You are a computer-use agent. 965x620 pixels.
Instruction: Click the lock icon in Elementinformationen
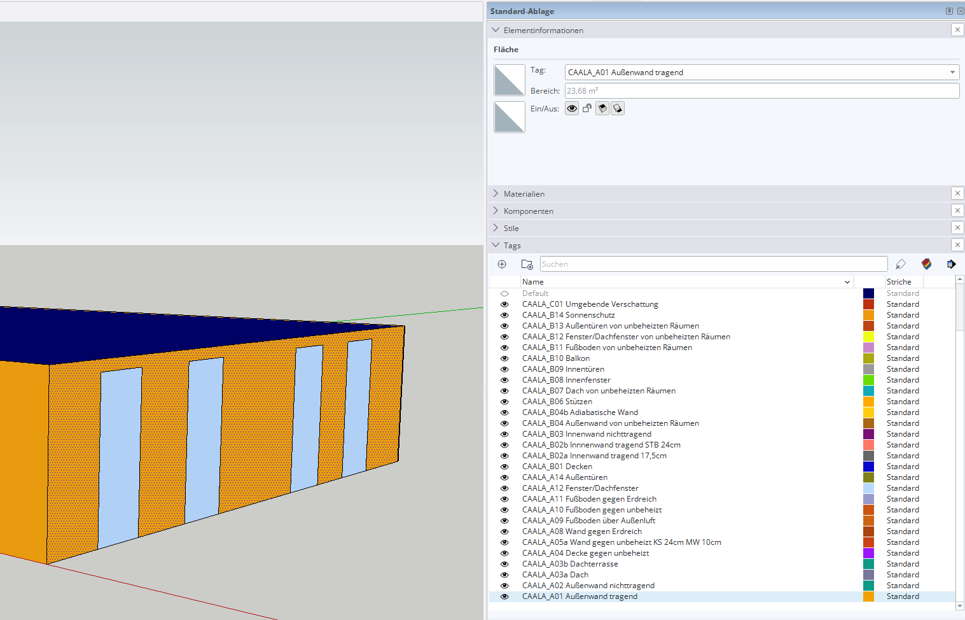click(x=587, y=108)
